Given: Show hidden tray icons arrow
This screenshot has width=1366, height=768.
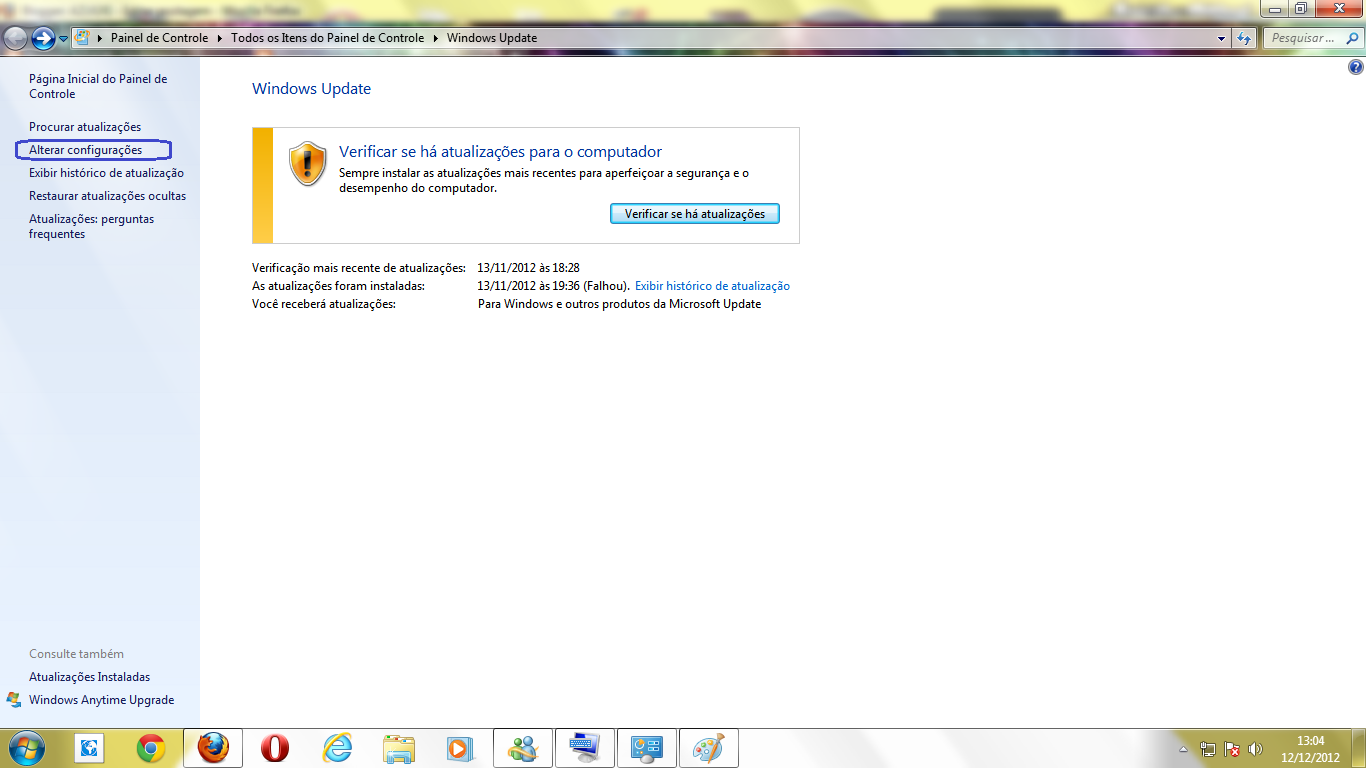Looking at the screenshot, I should (x=1184, y=749).
